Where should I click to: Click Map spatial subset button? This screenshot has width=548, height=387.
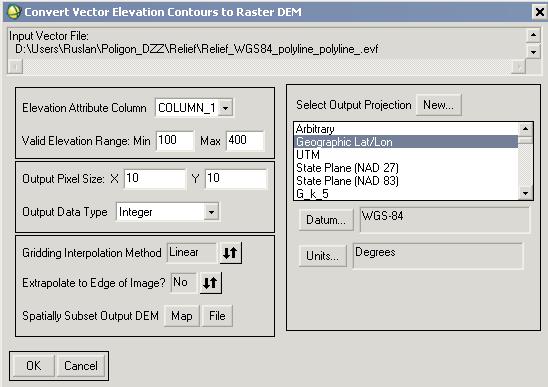point(182,316)
